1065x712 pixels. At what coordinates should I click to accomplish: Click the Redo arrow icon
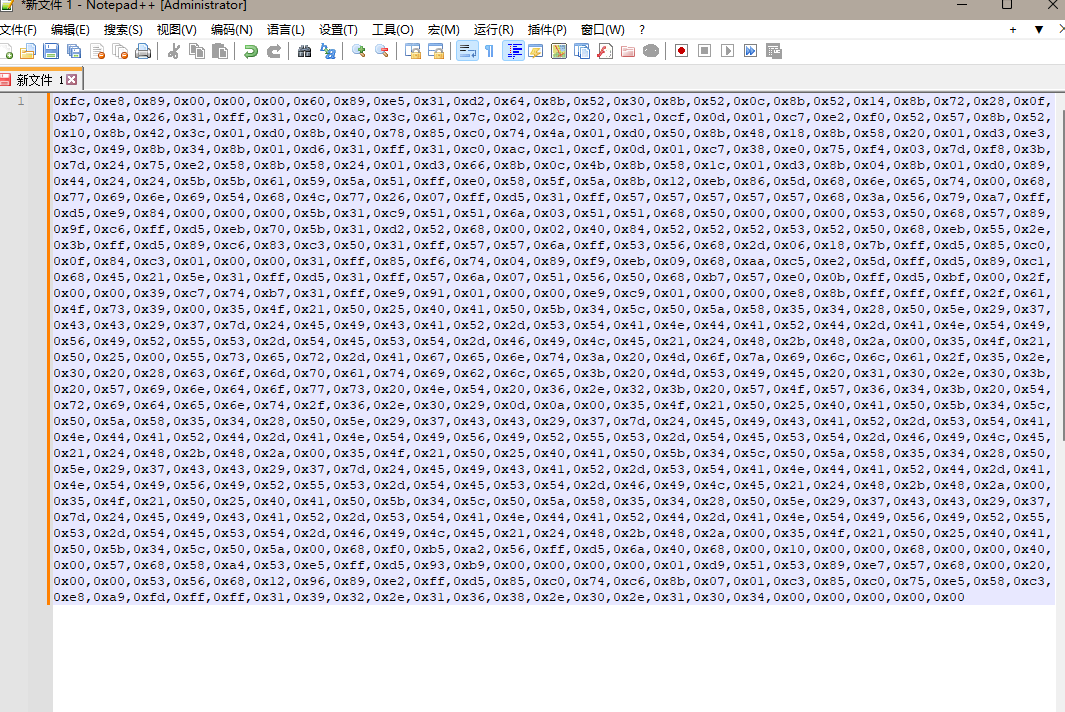pos(274,51)
